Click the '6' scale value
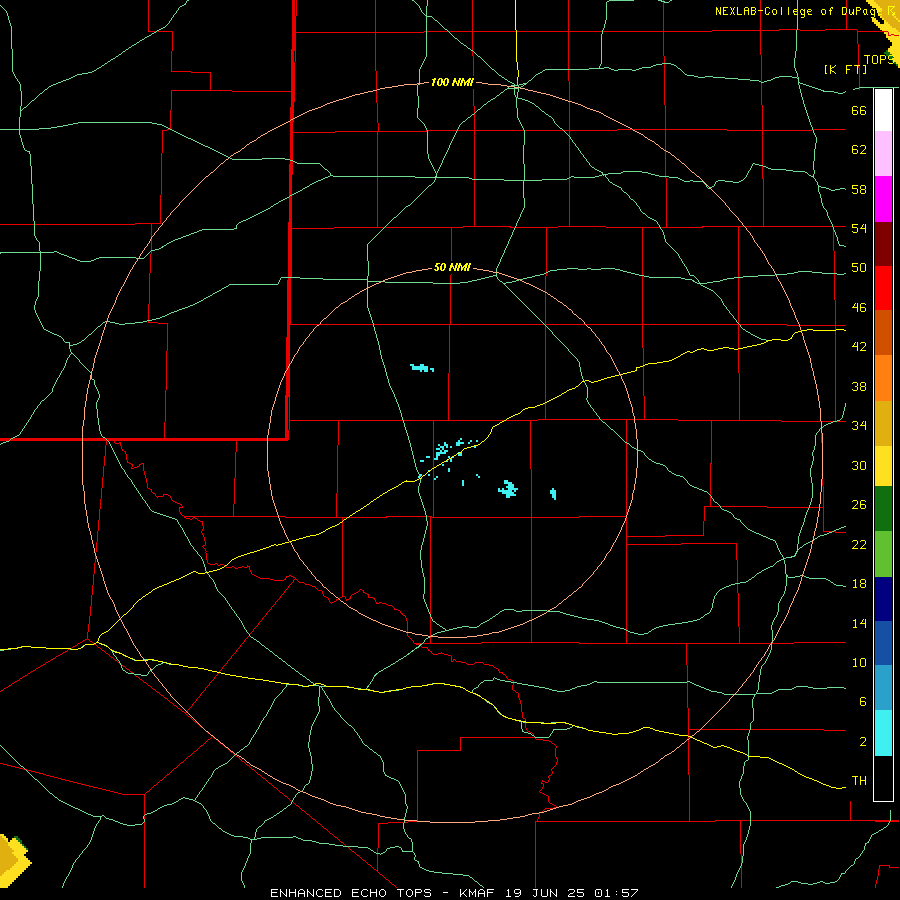The height and width of the screenshot is (900, 900). [x=863, y=702]
